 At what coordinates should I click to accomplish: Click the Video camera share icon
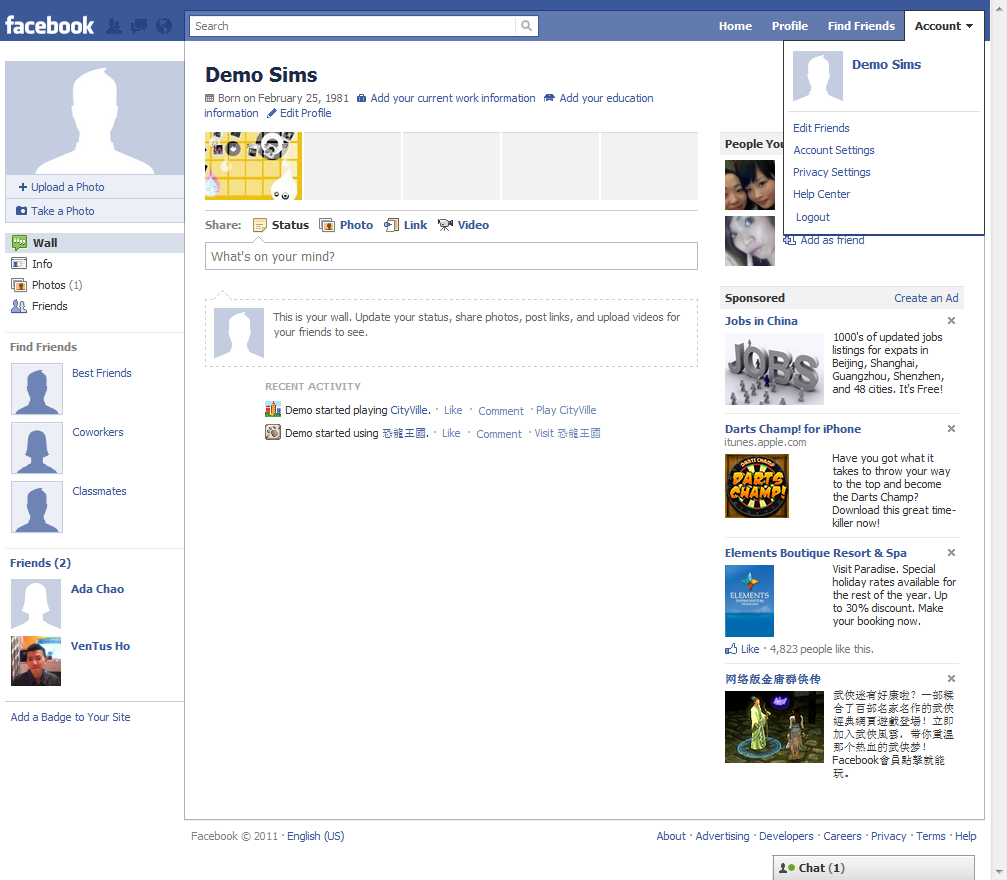[x=445, y=225]
